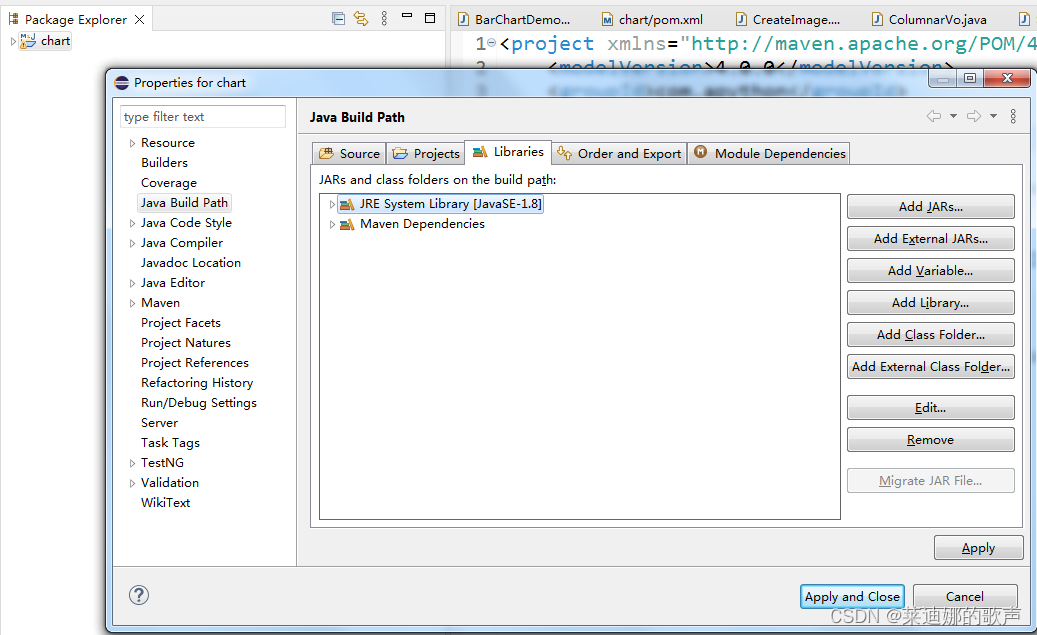The image size is (1037, 635).
Task: Select Project Facets entry
Action: pyautogui.click(x=181, y=323)
